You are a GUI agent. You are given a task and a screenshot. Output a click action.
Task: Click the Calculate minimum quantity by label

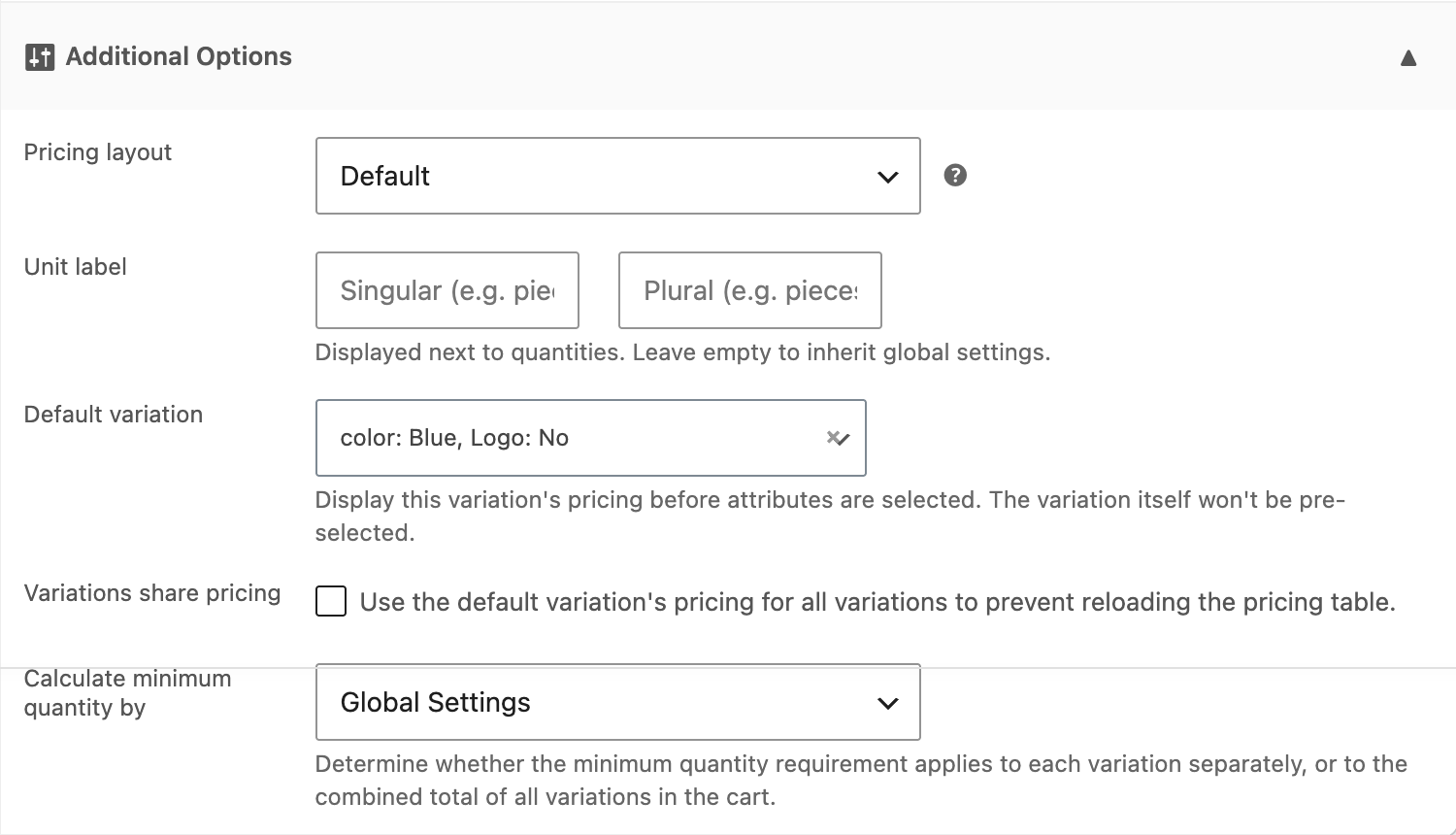pyautogui.click(x=128, y=693)
